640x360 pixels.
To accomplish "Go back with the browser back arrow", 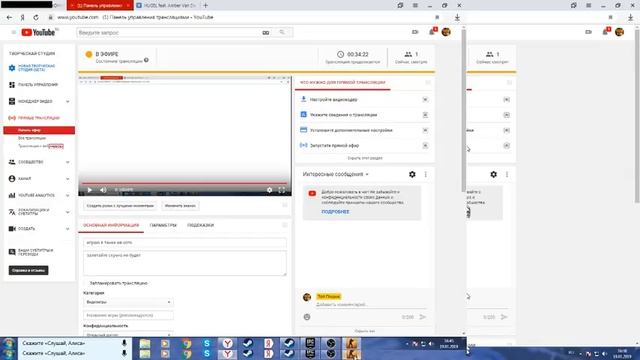I will pos(9,18).
